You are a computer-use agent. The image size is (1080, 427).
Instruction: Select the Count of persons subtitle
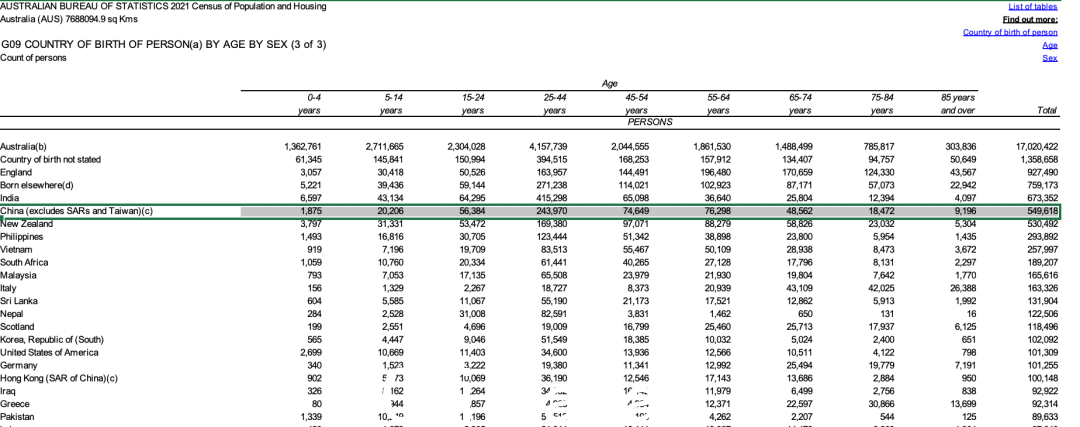(34, 58)
